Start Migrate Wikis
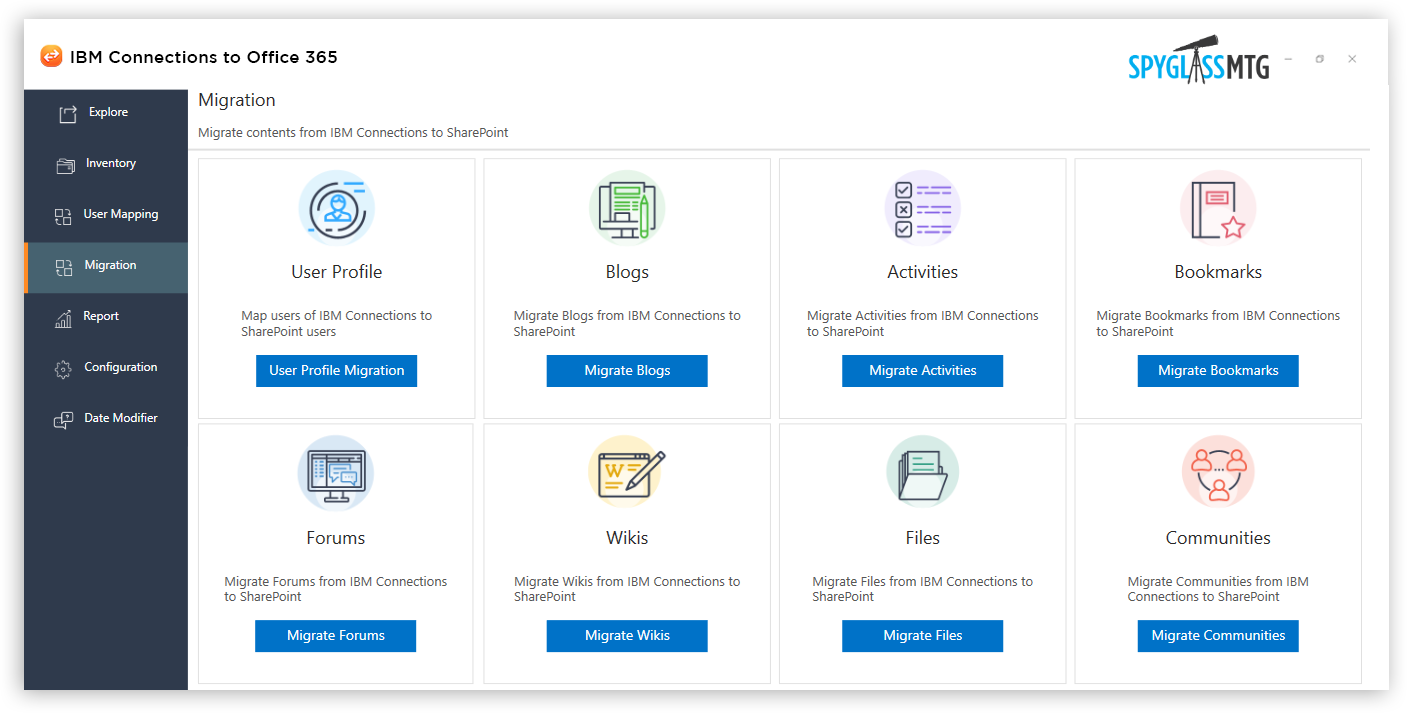The height and width of the screenshot is (713, 1407). pyautogui.click(x=627, y=635)
